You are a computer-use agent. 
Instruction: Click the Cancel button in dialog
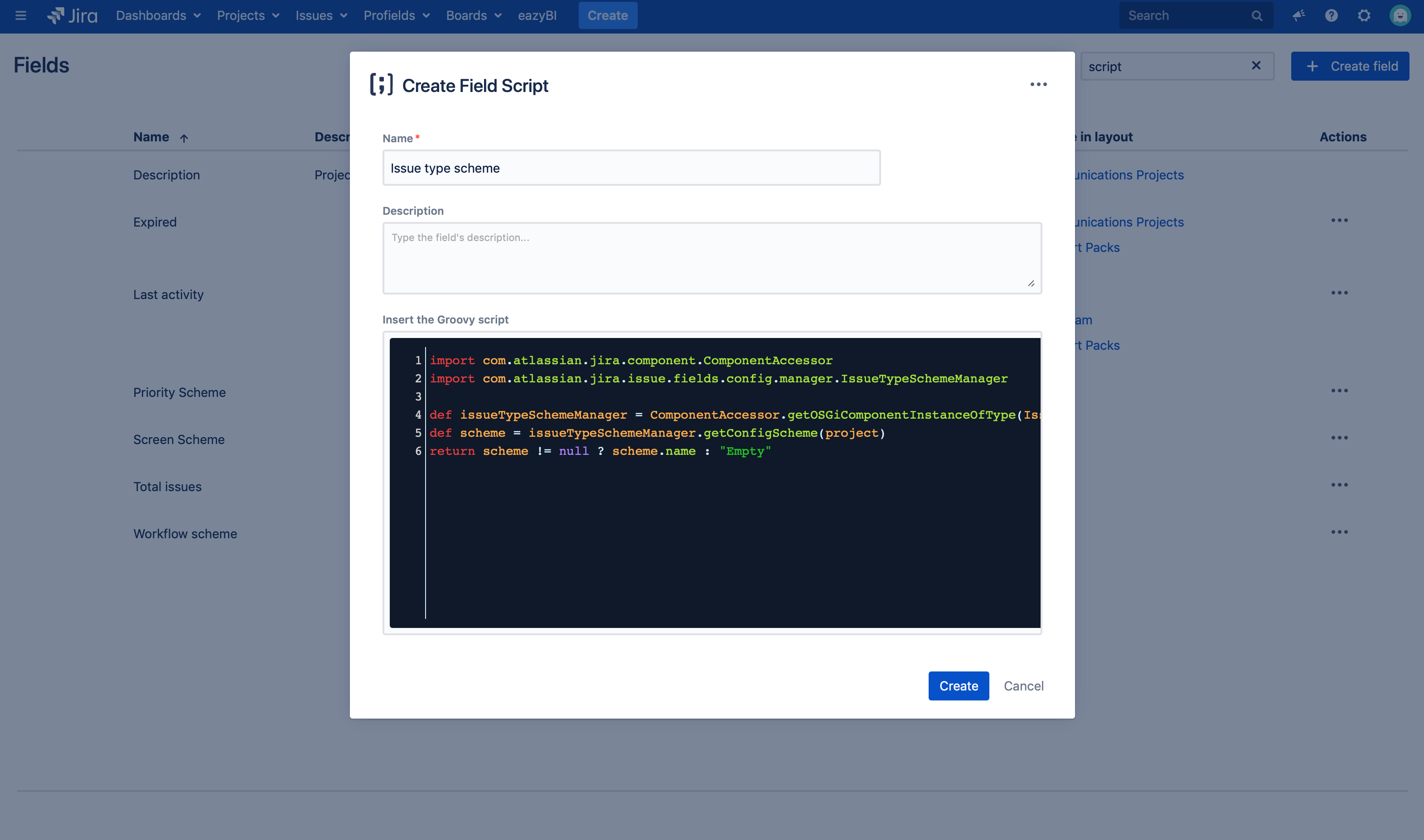[x=1024, y=686]
